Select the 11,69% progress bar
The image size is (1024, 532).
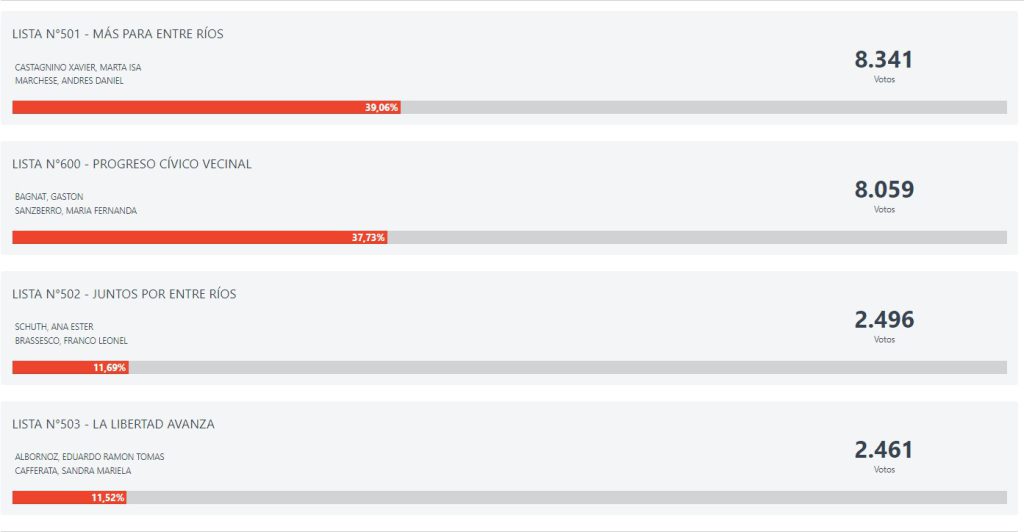coord(71,368)
